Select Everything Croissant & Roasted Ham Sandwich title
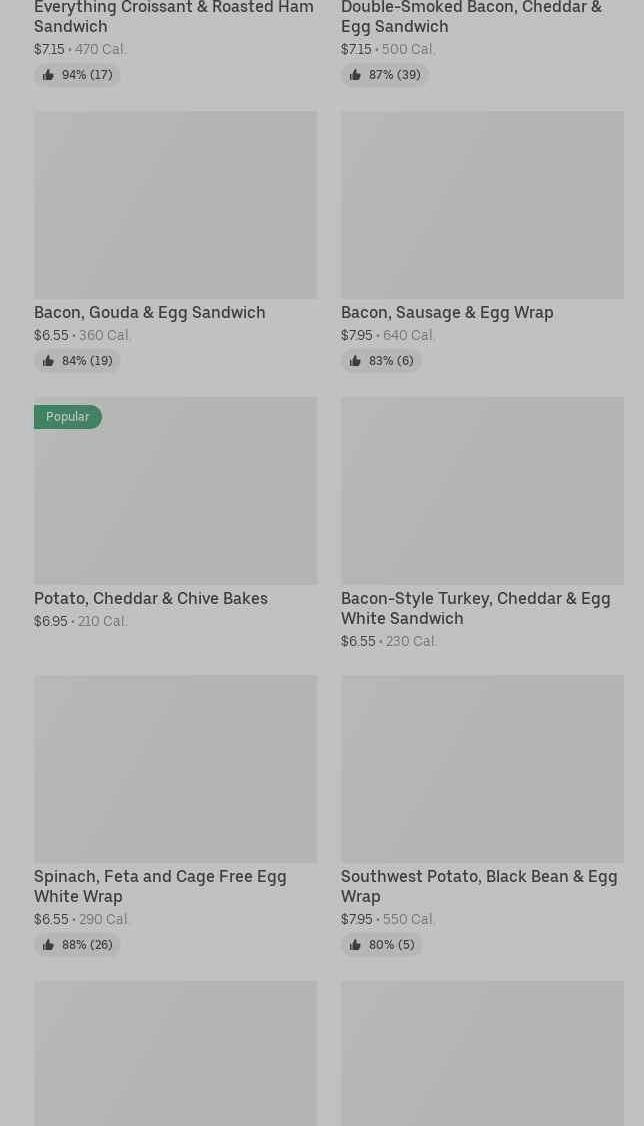Viewport: 644px width, 1126px height. click(173, 16)
